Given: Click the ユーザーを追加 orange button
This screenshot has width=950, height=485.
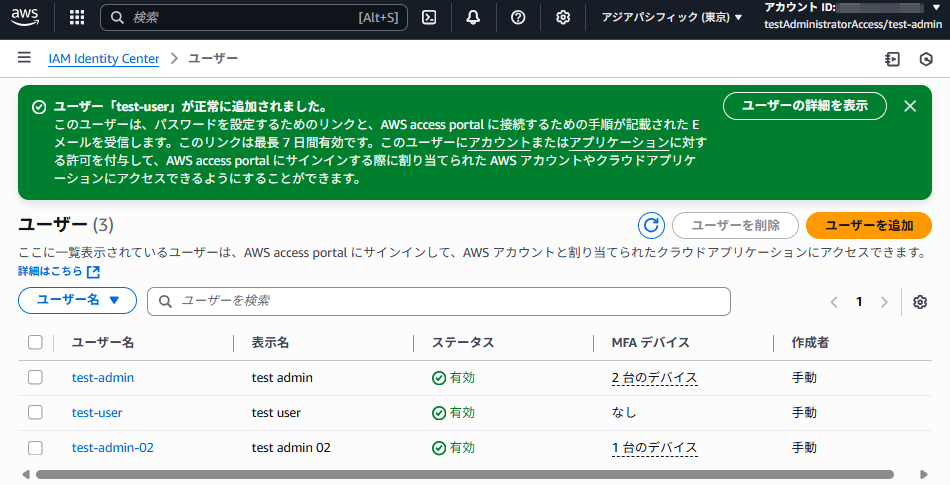Looking at the screenshot, I should 869,225.
